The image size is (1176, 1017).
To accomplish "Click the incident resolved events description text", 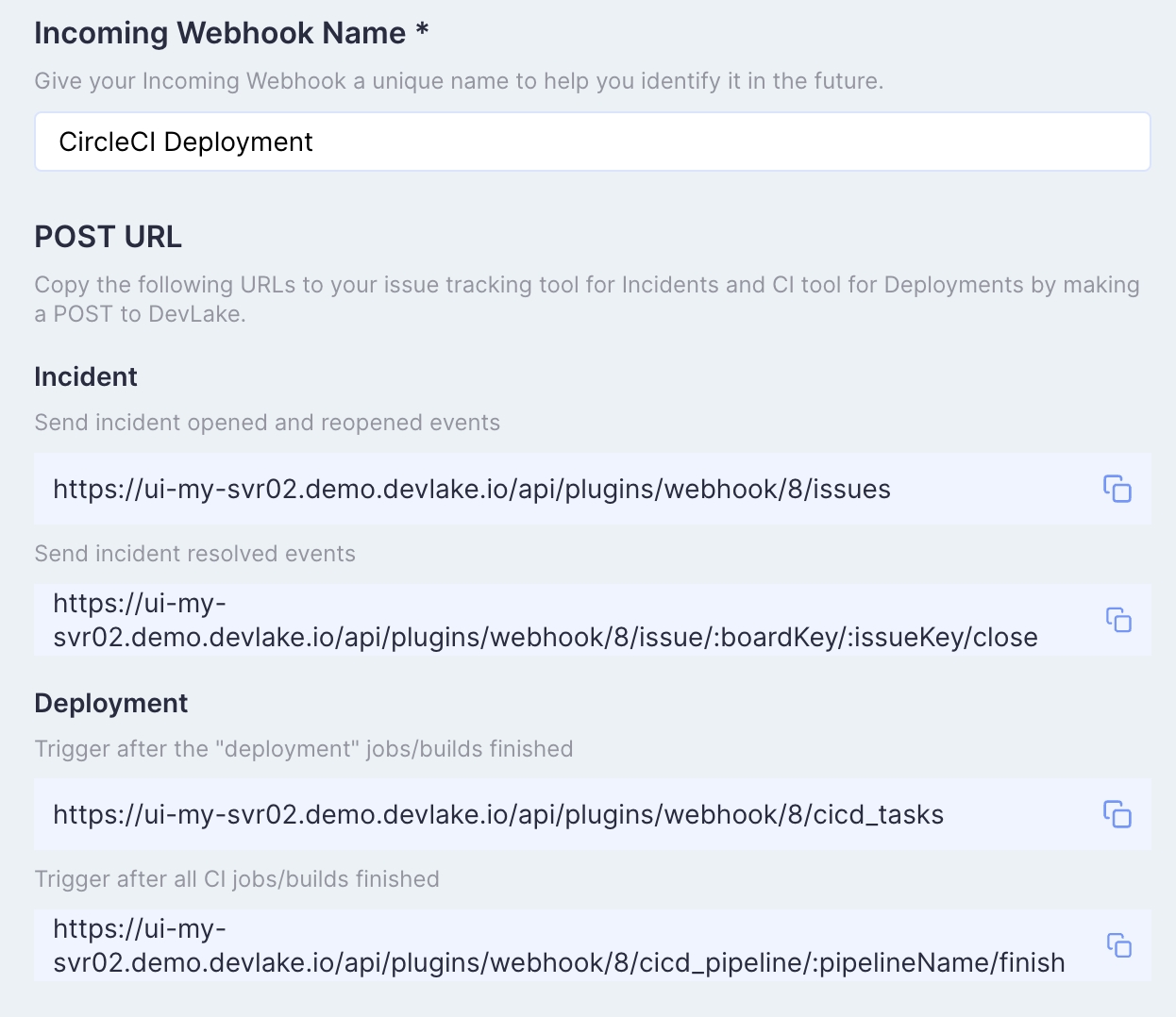I will [194, 554].
